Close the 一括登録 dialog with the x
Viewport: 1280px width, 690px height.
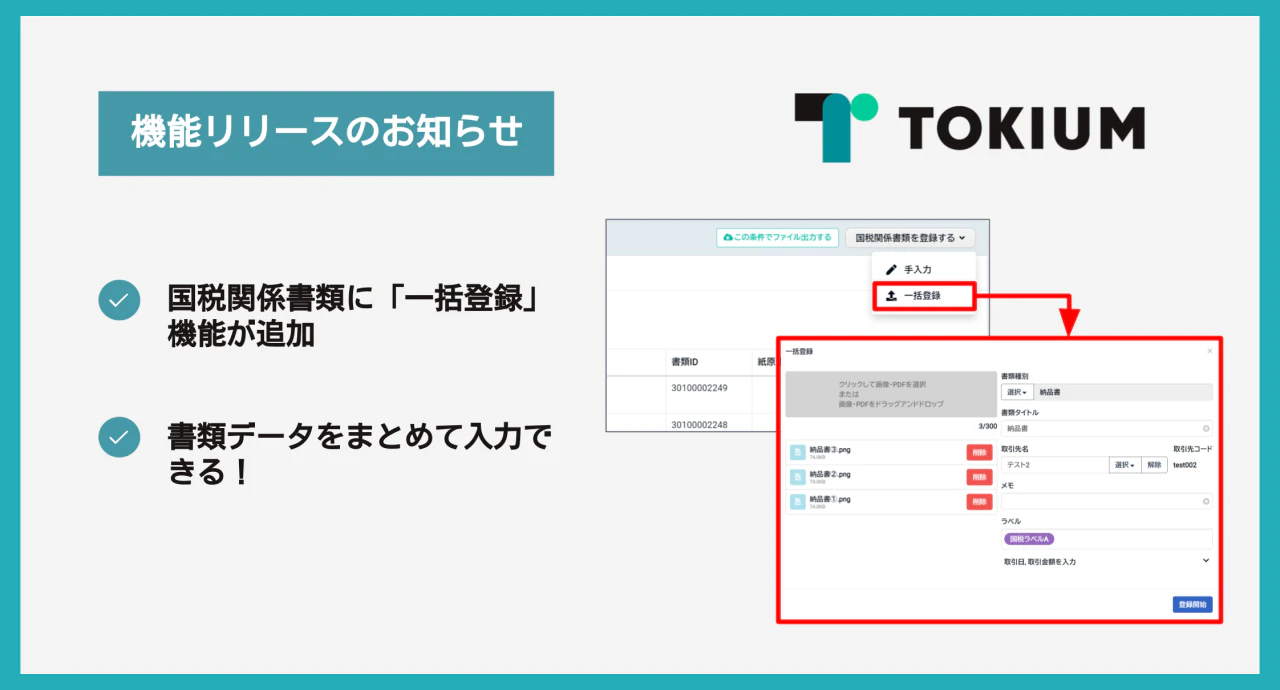point(1209,351)
